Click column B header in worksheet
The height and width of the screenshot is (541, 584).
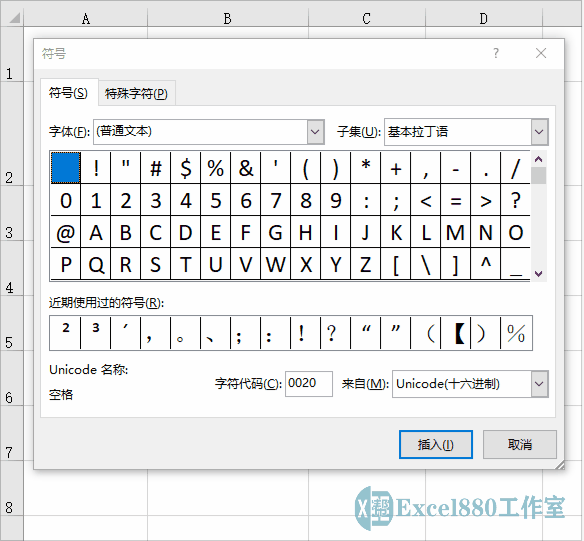point(228,18)
